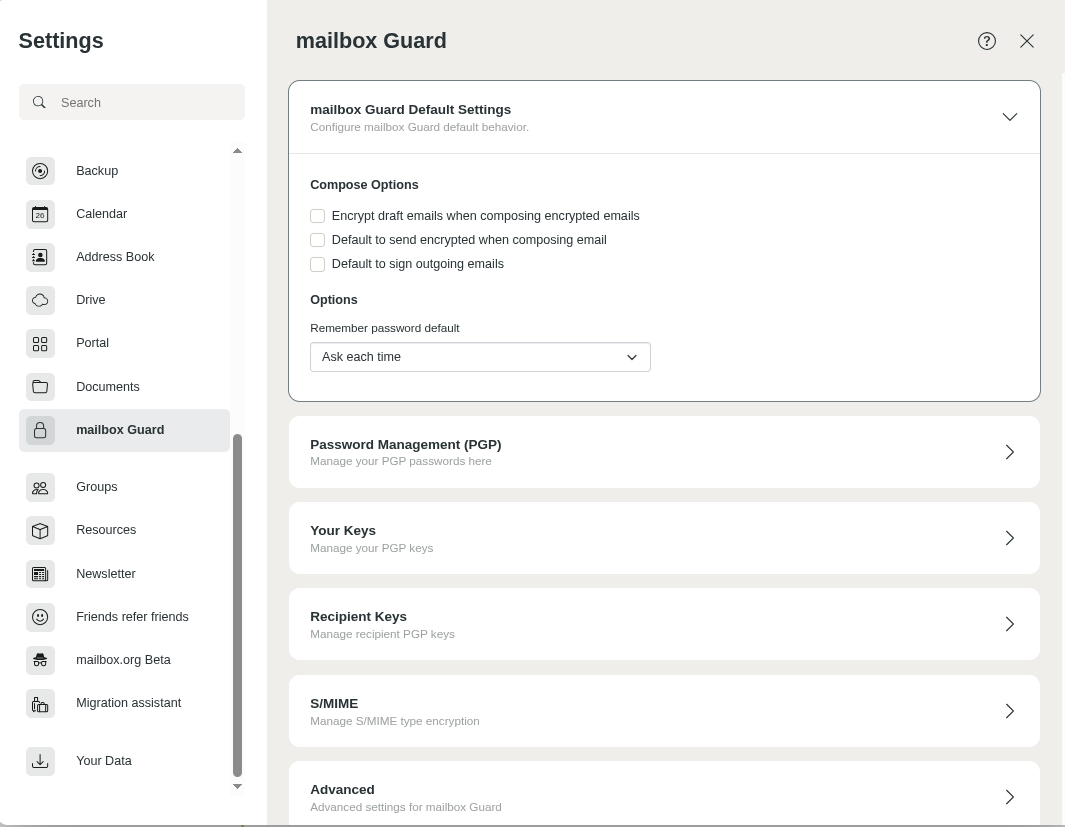Select the mailbox.org Beta icon
The width and height of the screenshot is (1065, 827).
pos(40,660)
